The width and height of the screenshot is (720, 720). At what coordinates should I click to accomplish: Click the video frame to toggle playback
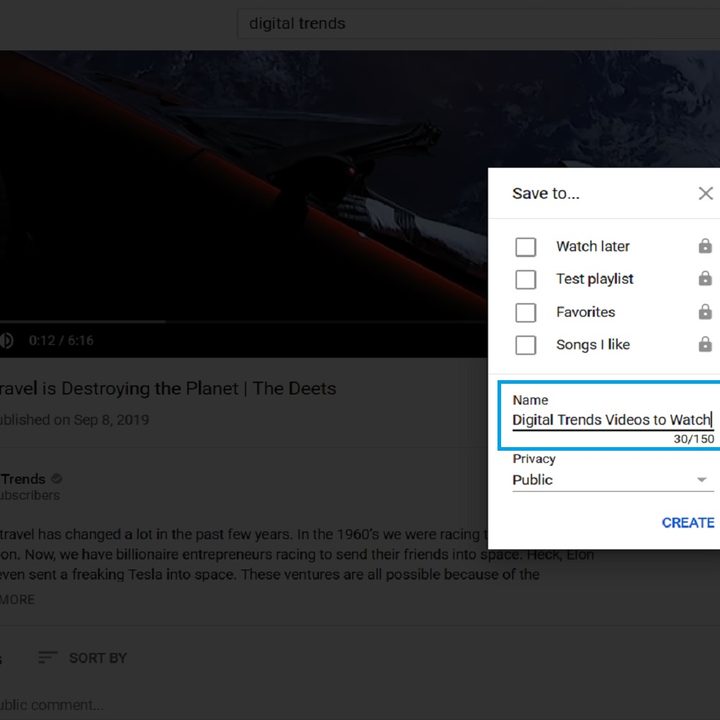click(x=243, y=184)
